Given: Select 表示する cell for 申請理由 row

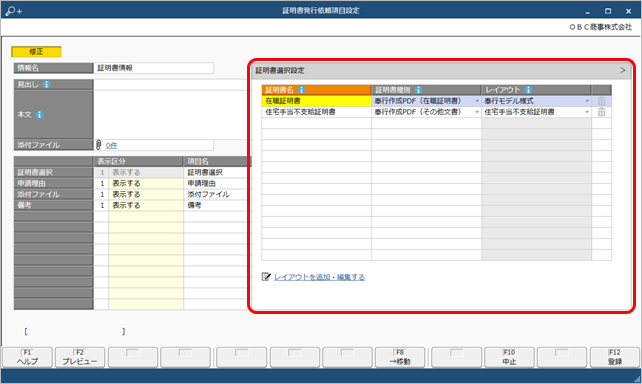Looking at the screenshot, I should click(x=146, y=183).
